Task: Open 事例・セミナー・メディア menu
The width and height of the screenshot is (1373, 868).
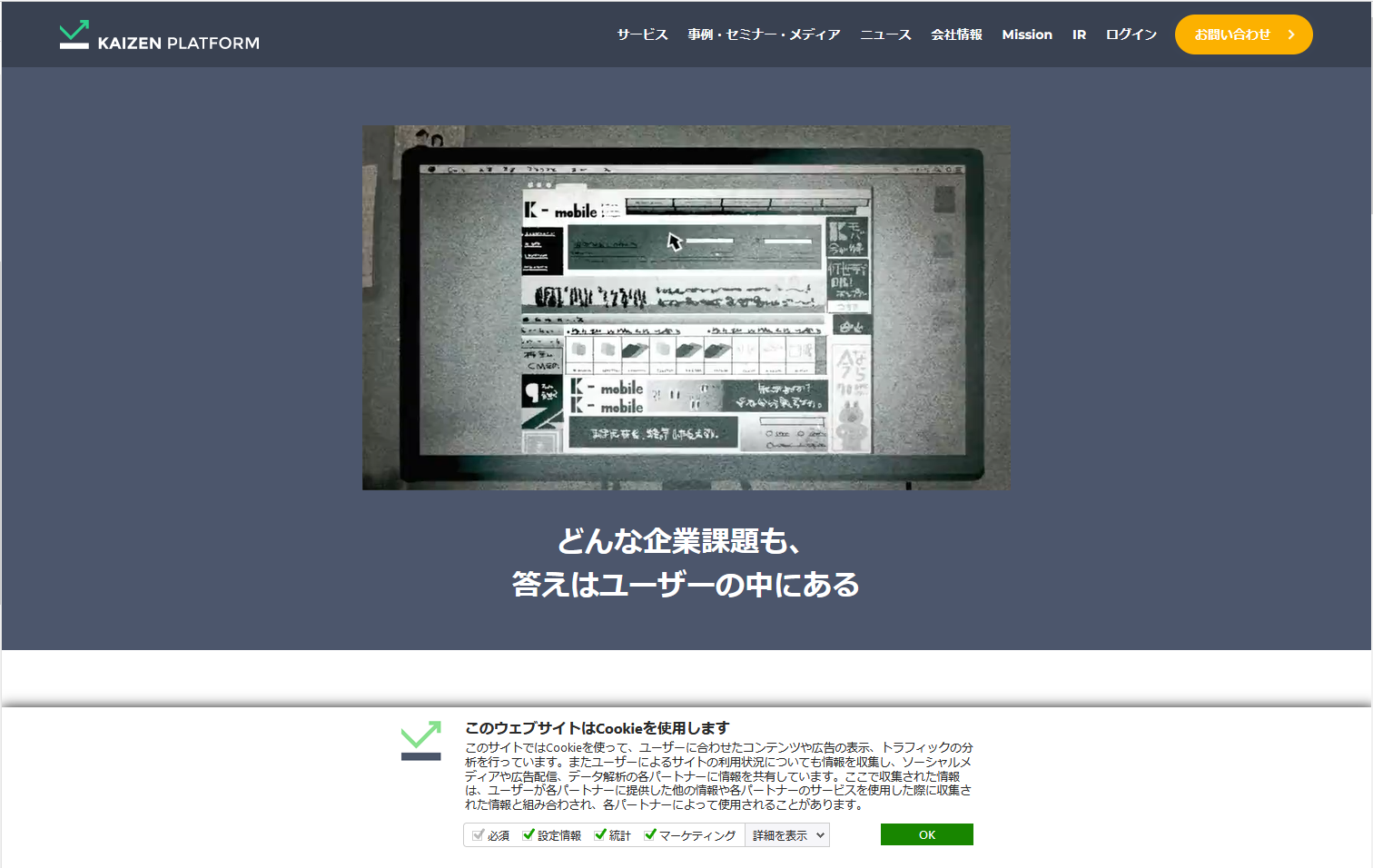Action: pyautogui.click(x=764, y=35)
